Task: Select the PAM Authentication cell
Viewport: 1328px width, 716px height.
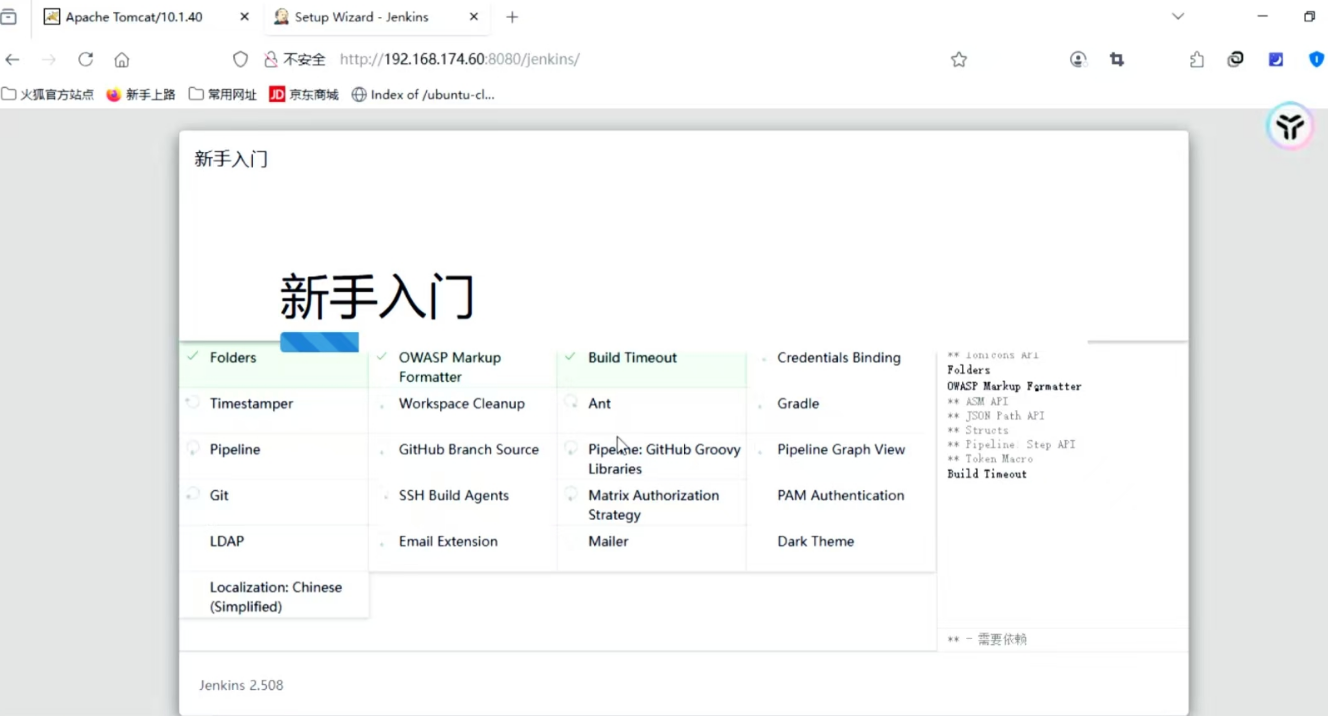Action: tap(841, 502)
